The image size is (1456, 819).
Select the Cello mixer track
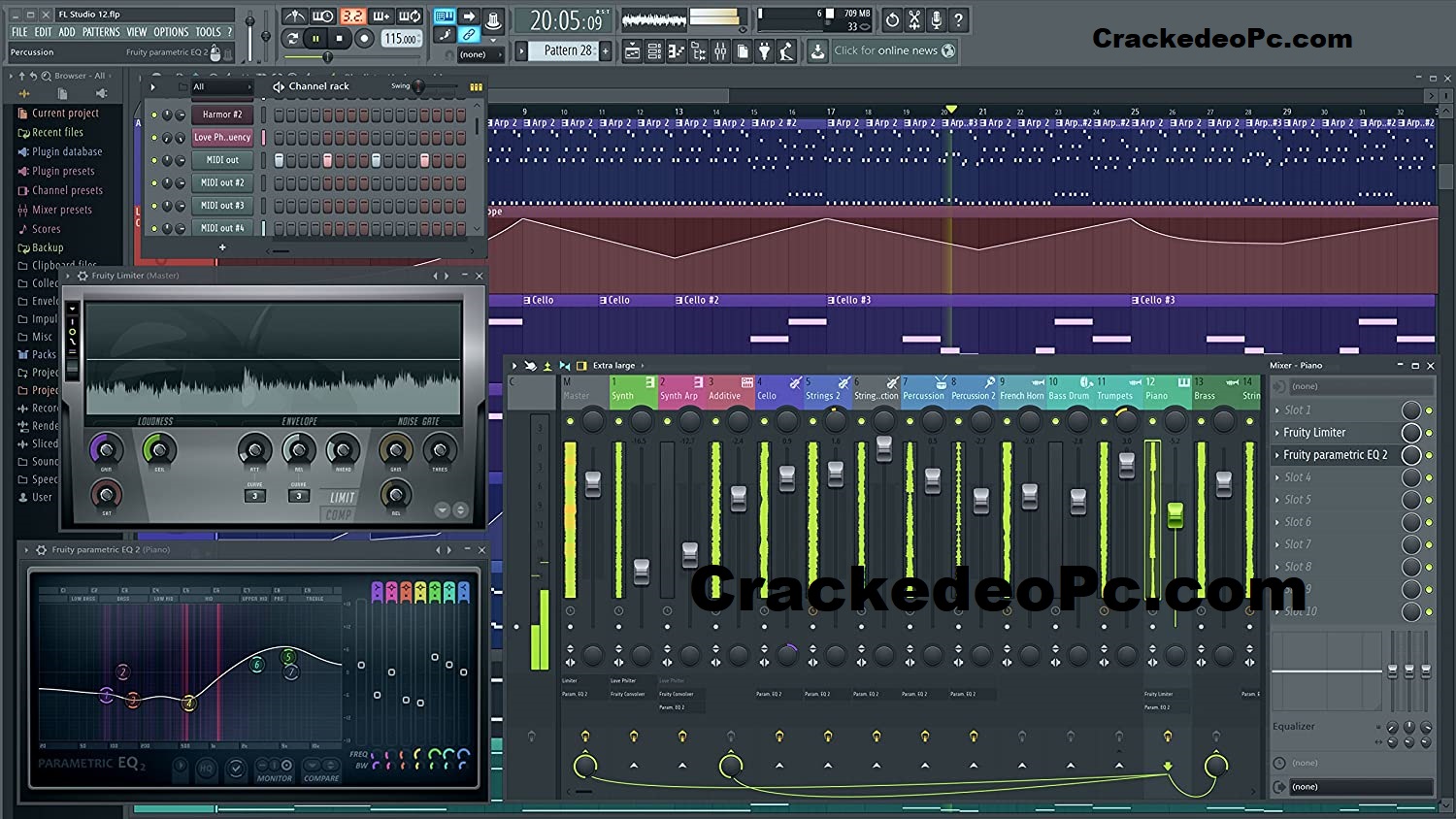coord(778,389)
